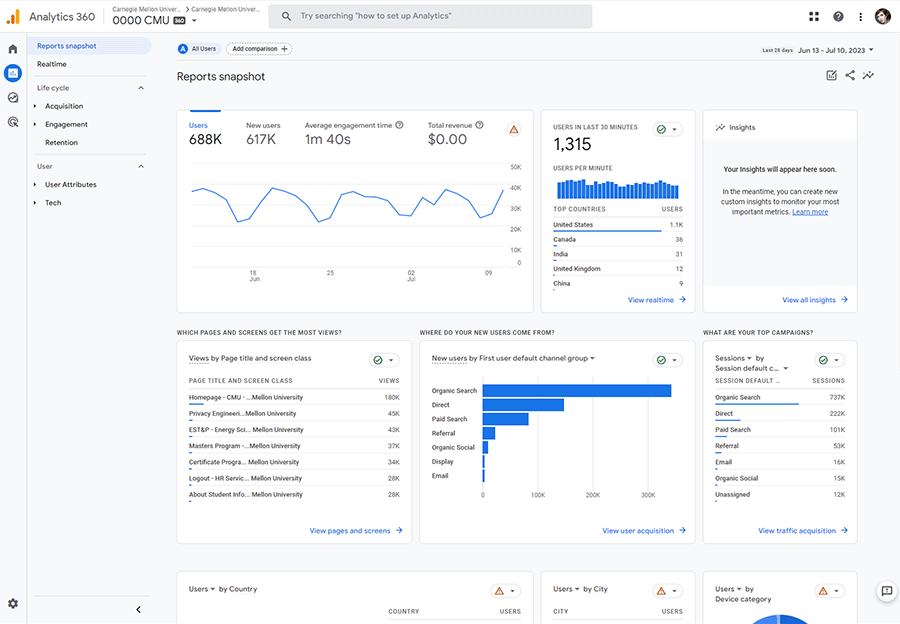Select the Average engagement time metric tab
This screenshot has width=900, height=624.
(x=354, y=134)
